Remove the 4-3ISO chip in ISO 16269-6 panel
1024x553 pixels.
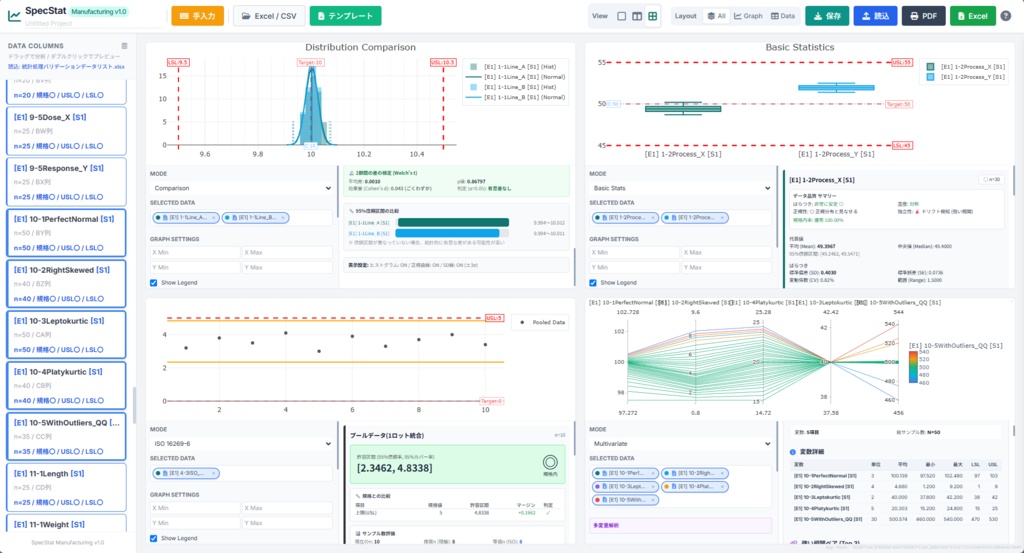tap(213, 473)
